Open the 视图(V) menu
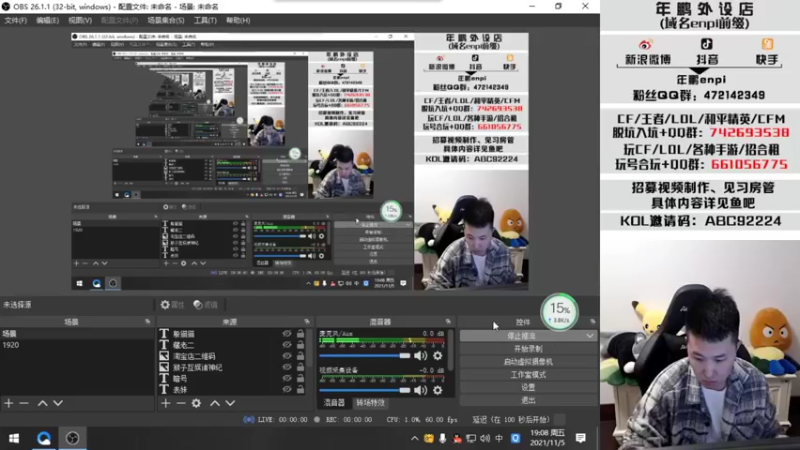The width and height of the screenshot is (800, 450). click(80, 20)
